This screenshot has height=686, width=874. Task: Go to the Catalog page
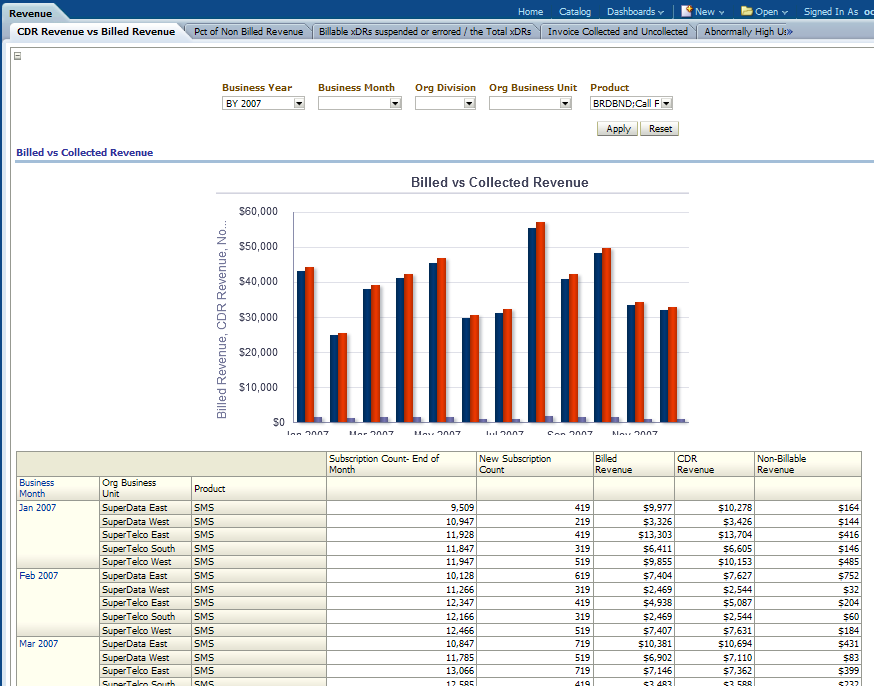click(x=575, y=12)
